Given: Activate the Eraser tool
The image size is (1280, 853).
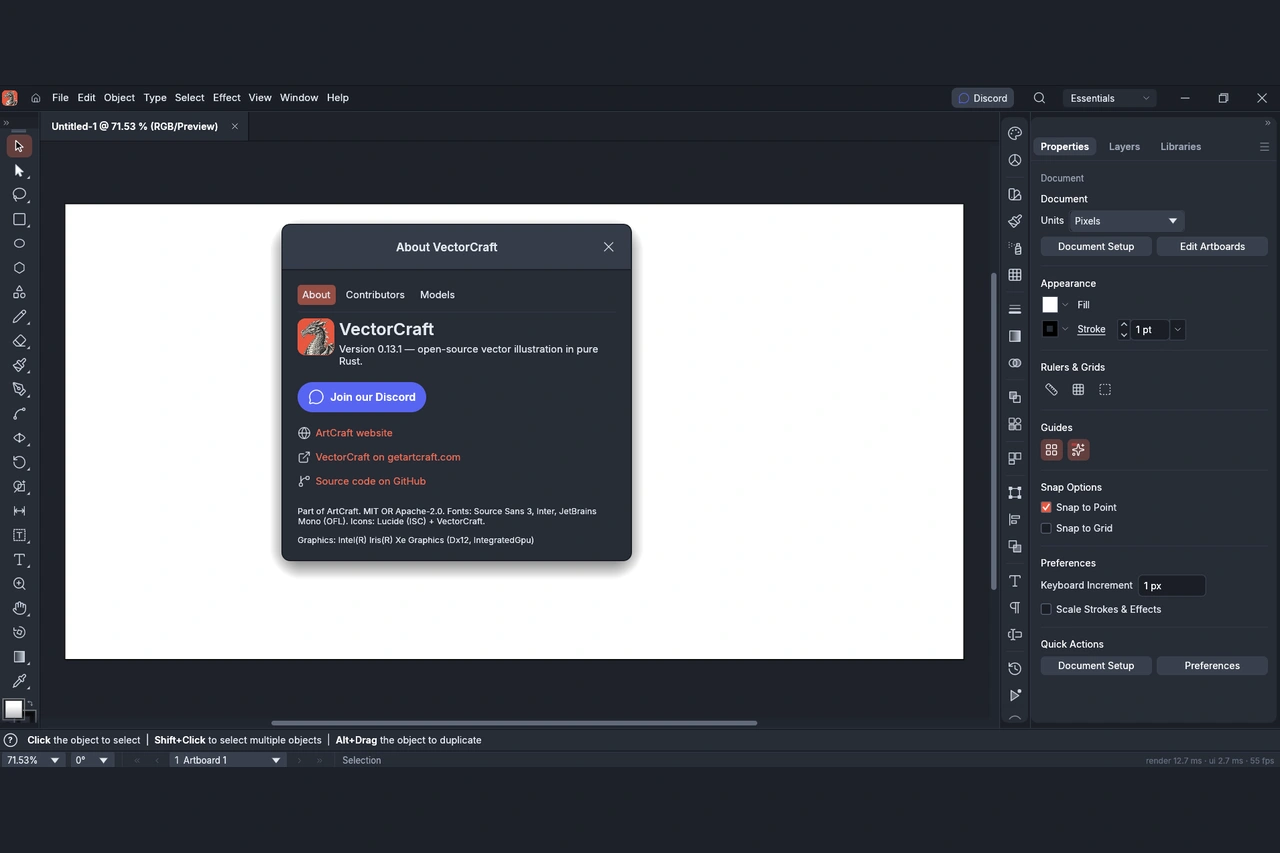Looking at the screenshot, I should click(19, 341).
